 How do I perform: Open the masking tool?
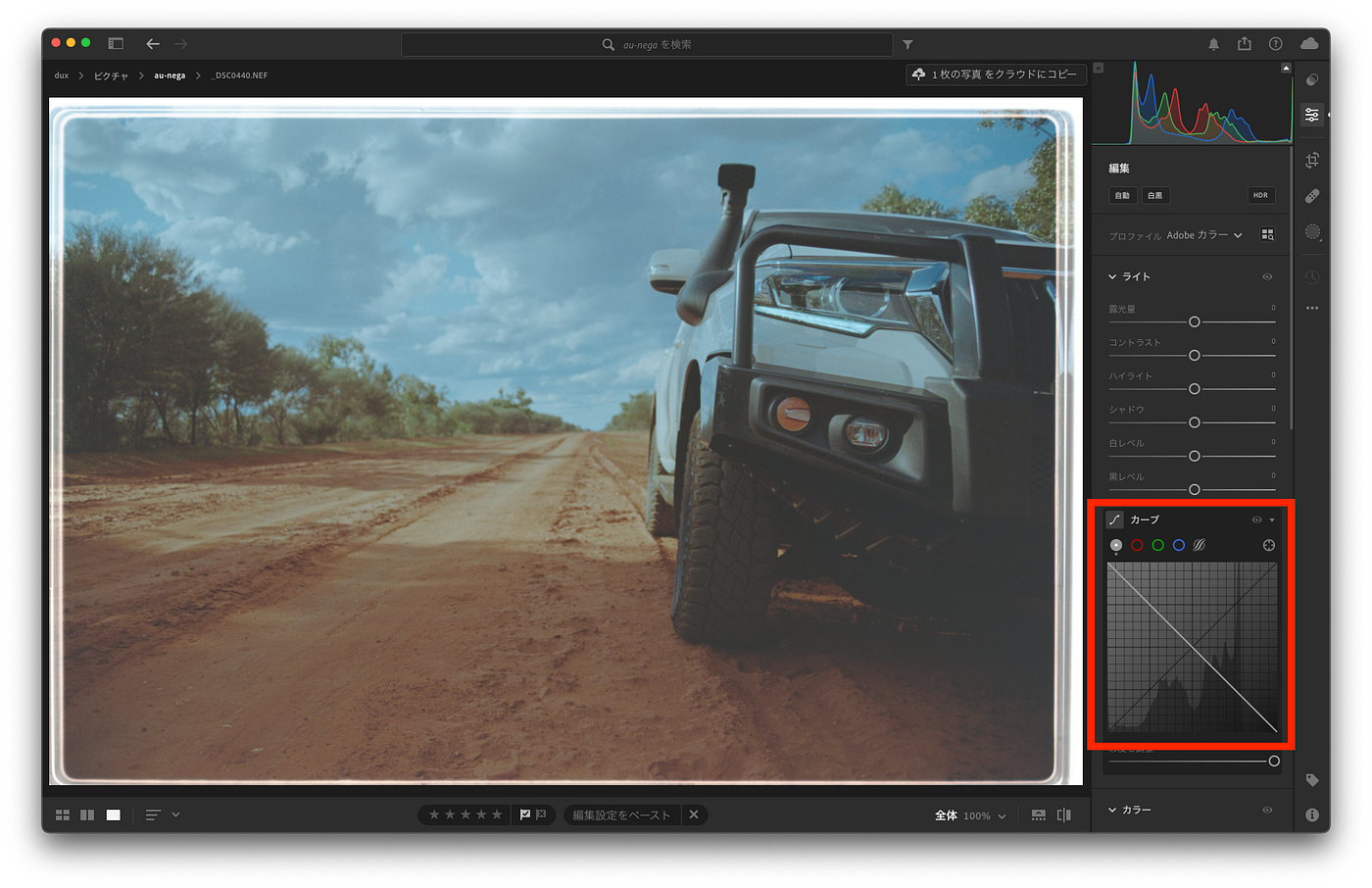pos(1312,232)
